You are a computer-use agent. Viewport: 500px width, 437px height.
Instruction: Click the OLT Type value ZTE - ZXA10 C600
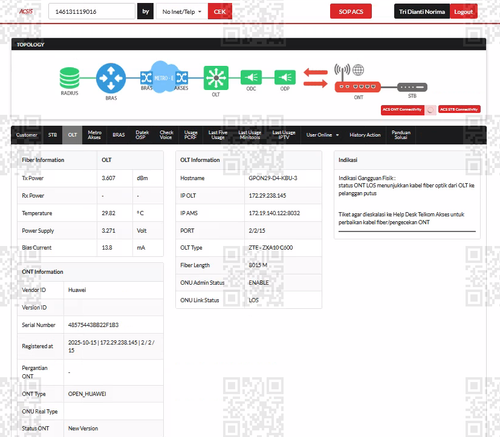[271, 248]
